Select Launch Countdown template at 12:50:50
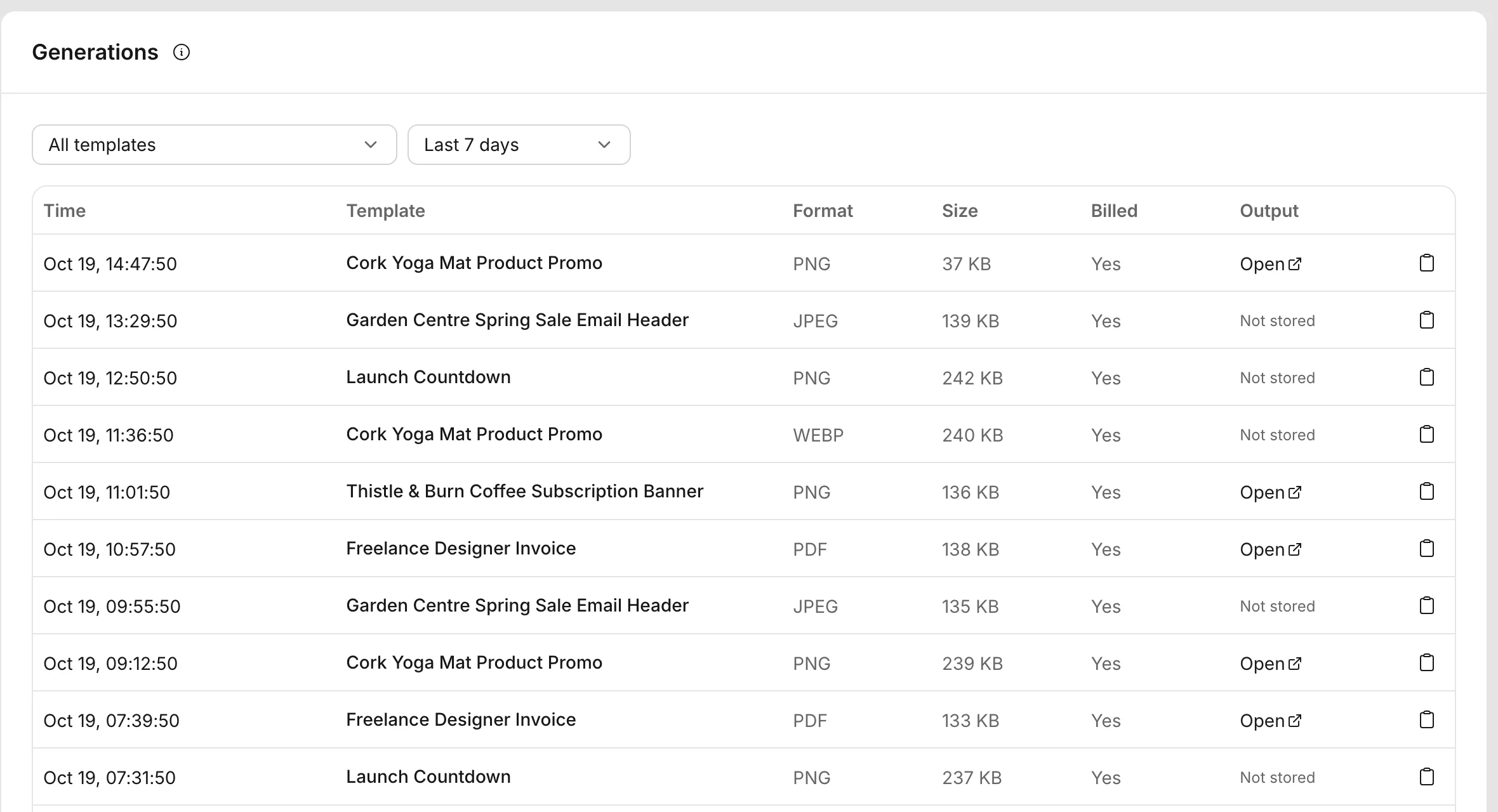The width and height of the screenshot is (1498, 812). point(428,377)
